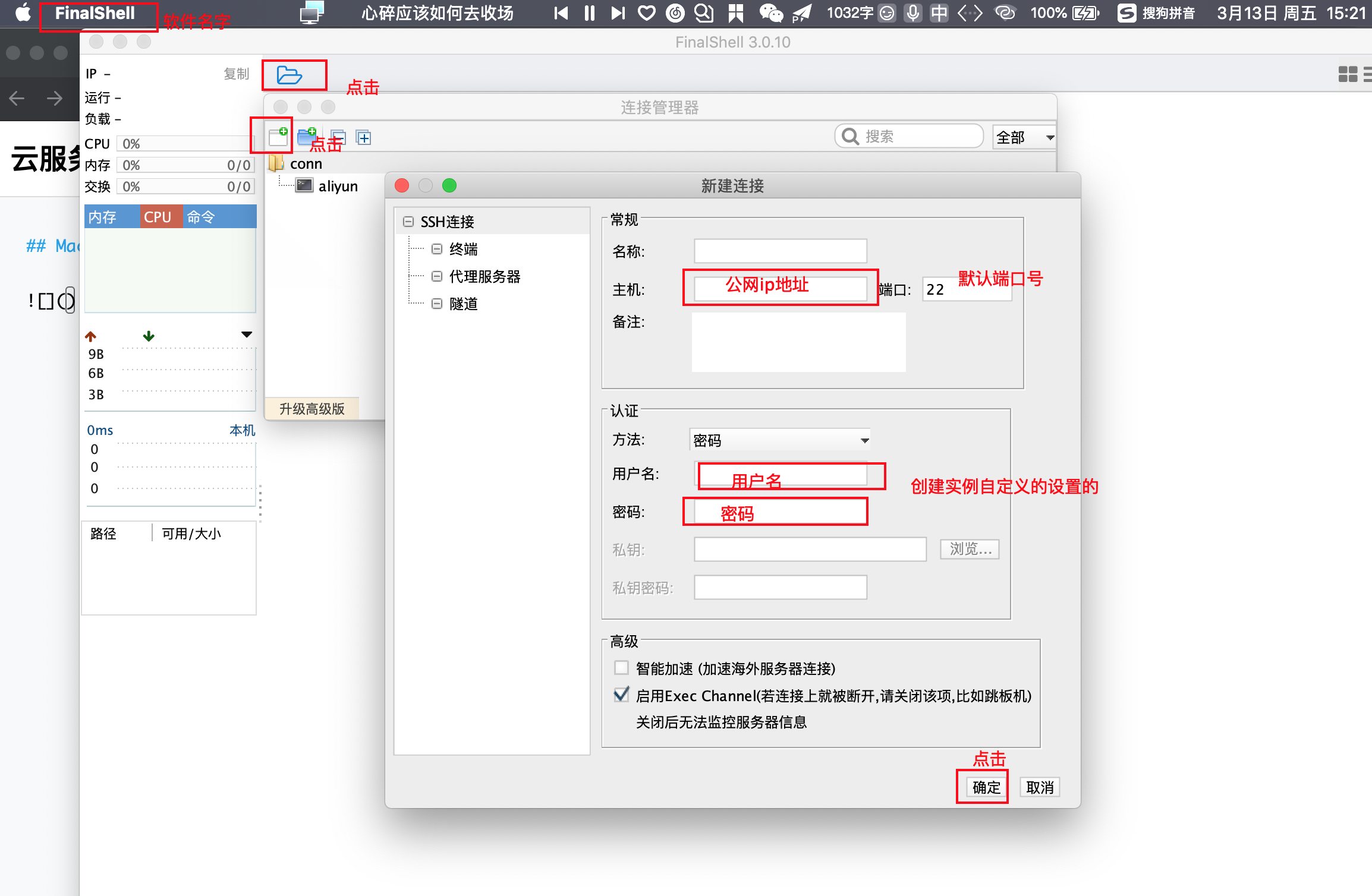Click the 内存 usage 0% progress bar
1372x896 pixels.
pos(185,165)
